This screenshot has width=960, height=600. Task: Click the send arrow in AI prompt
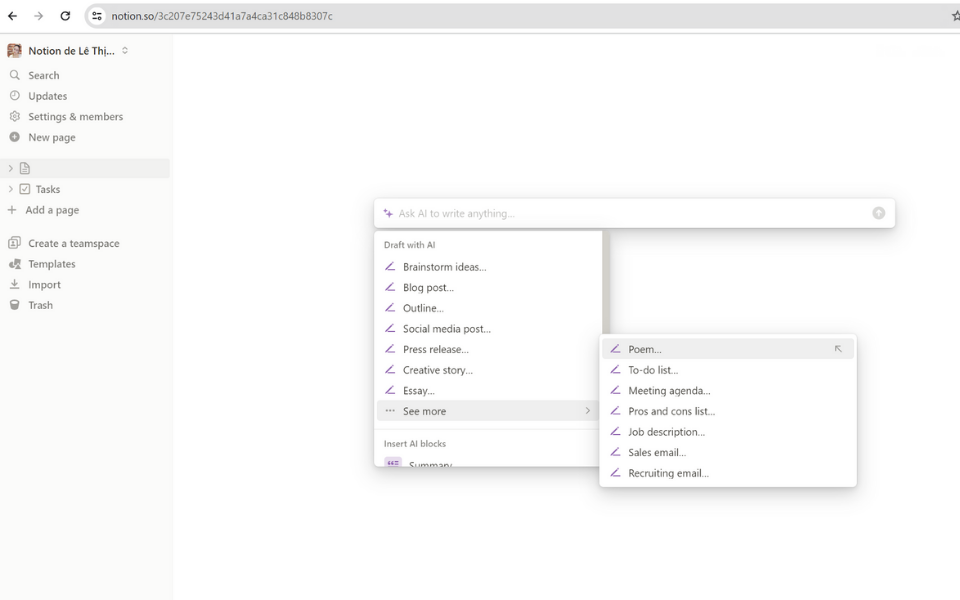click(879, 213)
